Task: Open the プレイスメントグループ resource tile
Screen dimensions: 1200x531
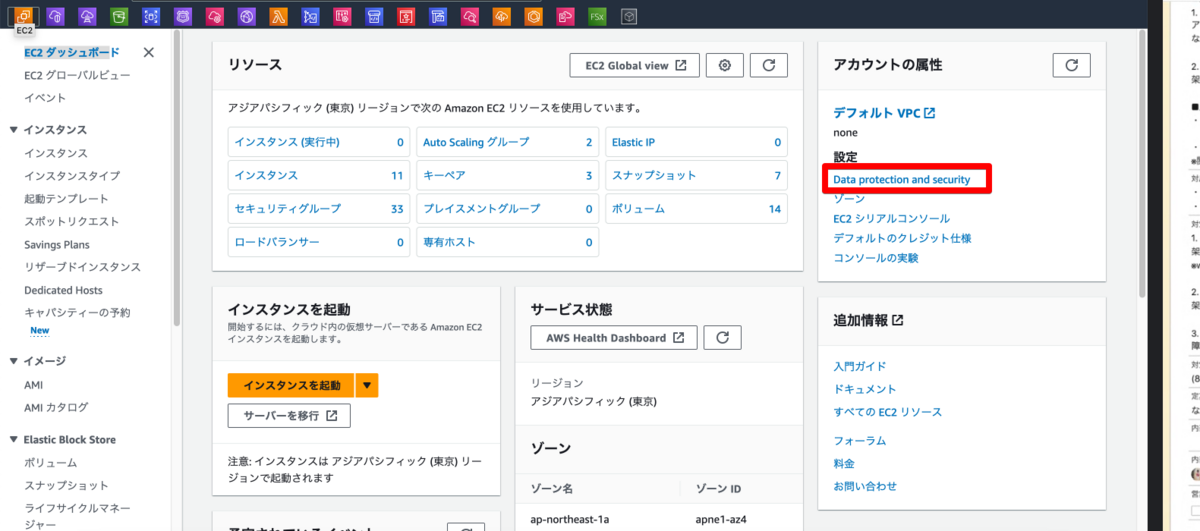Action: (507, 208)
